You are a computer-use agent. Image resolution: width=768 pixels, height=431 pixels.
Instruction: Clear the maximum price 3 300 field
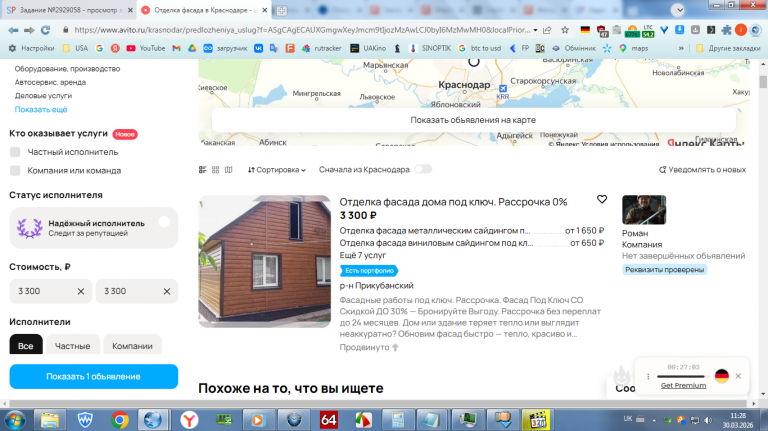click(167, 291)
